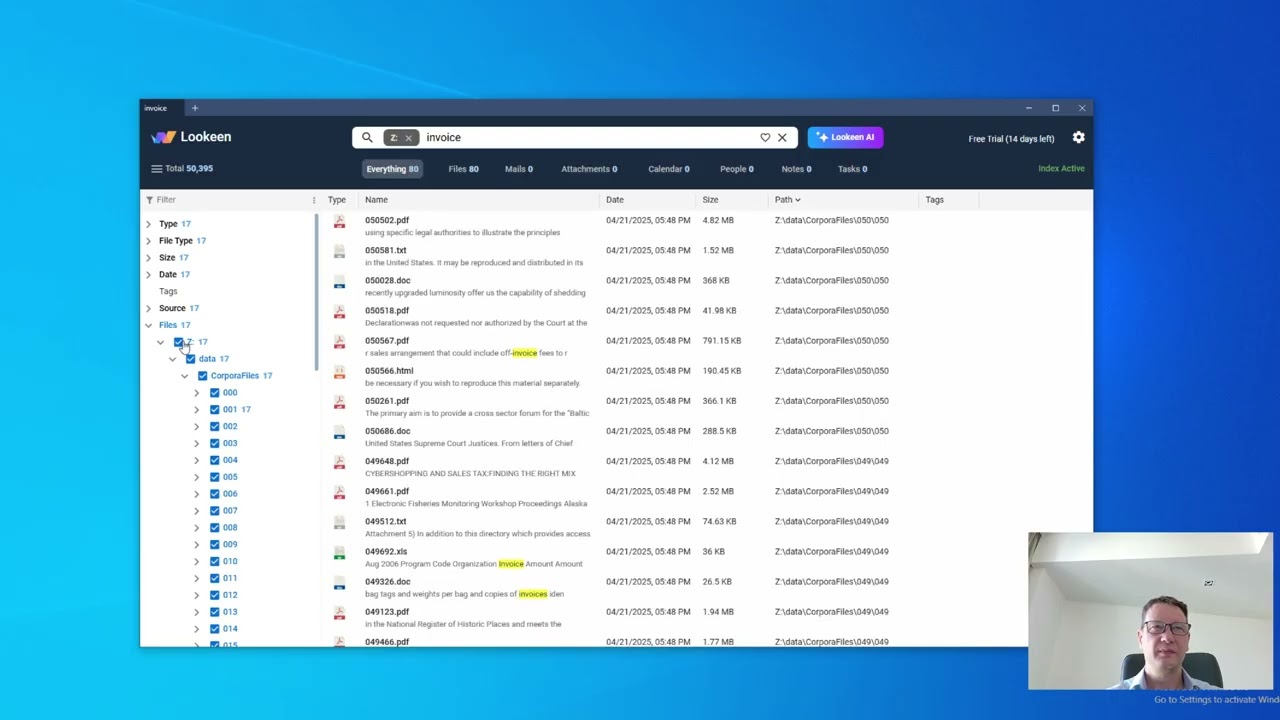This screenshot has width=1280, height=720.
Task: Click PDF icon of 050261.pdf
Action: pyautogui.click(x=339, y=402)
